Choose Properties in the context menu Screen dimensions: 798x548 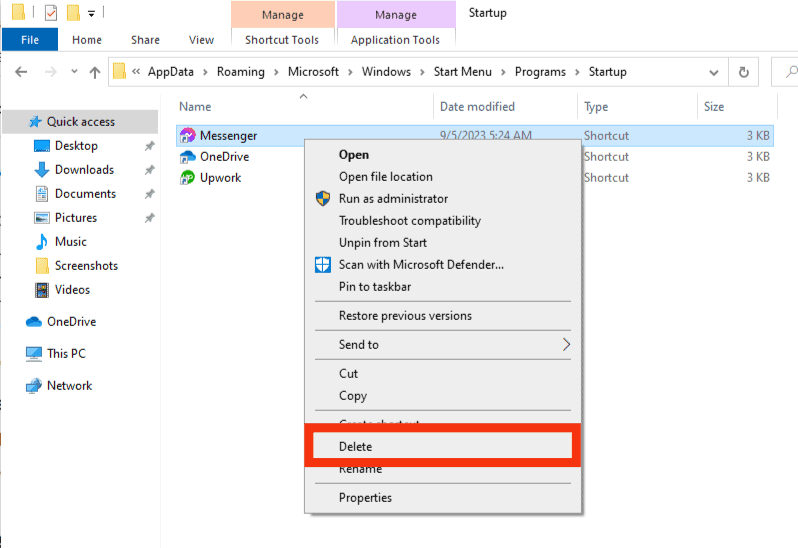[x=443, y=498]
